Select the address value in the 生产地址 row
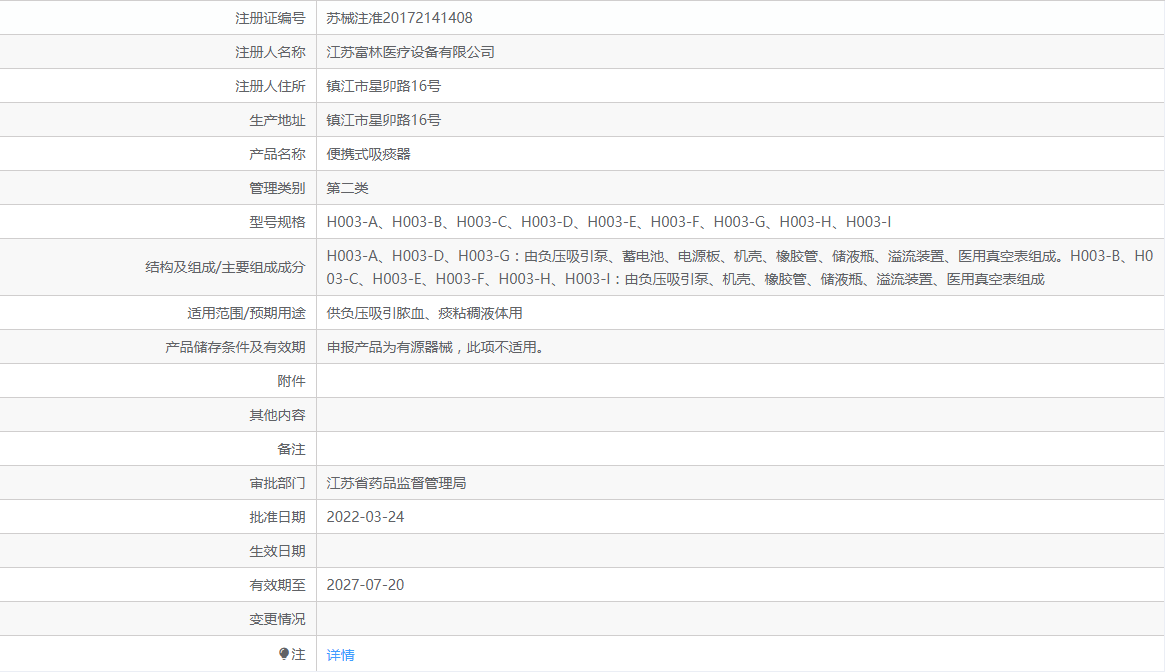 click(x=383, y=120)
